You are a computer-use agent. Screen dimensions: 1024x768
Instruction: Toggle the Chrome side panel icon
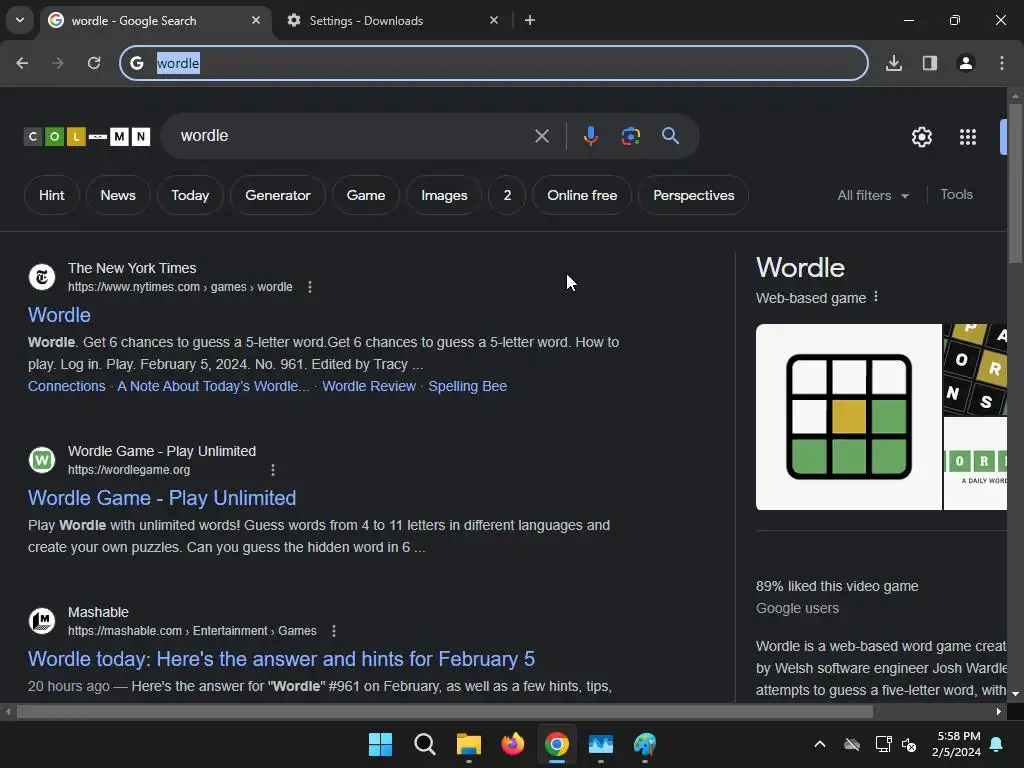[x=930, y=63]
